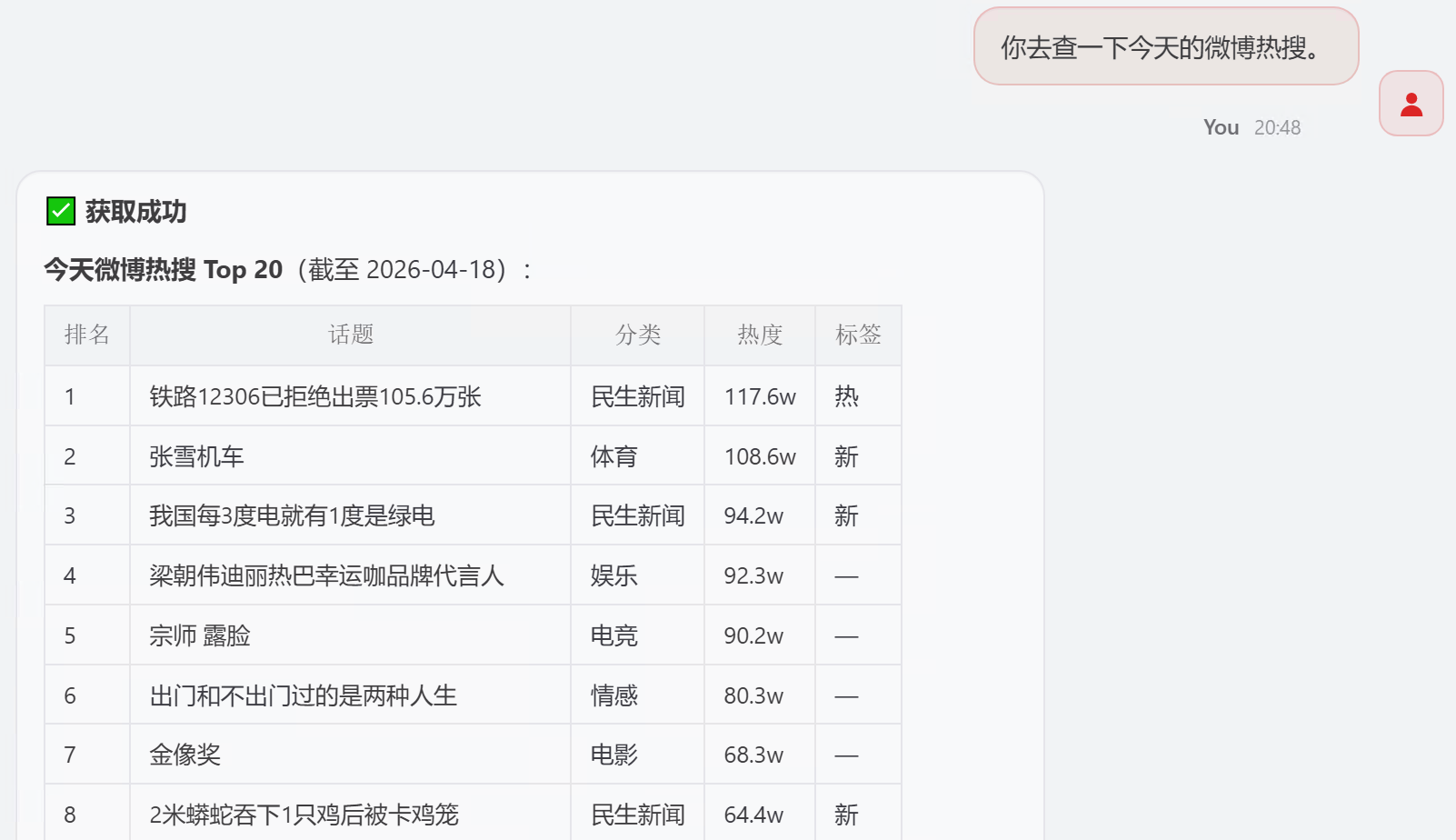1456x840 pixels.
Task: Click heat value 92.3w
Action: (753, 575)
